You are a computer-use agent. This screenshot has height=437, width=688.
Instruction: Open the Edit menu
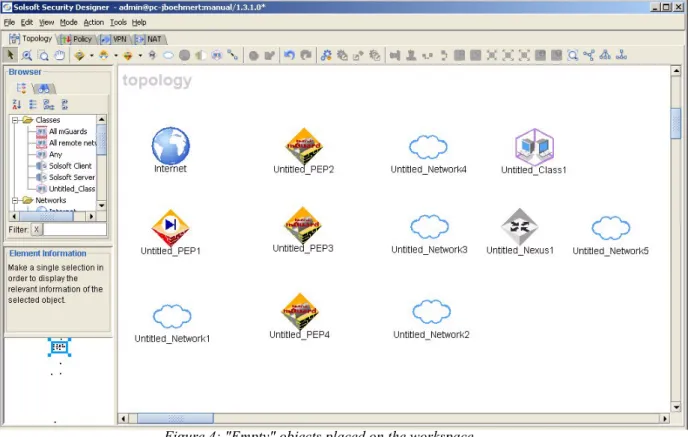[27, 22]
